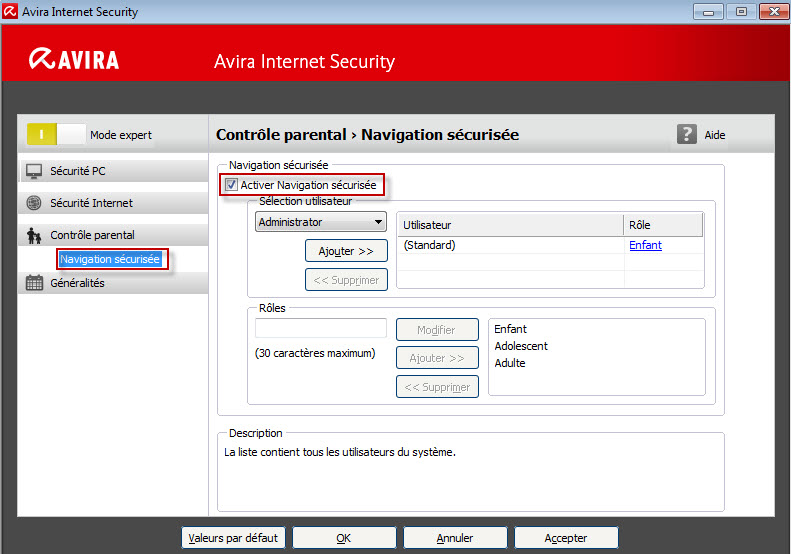Open the Sécurité Internet section
Screen dimensions: 791x554
coord(114,203)
